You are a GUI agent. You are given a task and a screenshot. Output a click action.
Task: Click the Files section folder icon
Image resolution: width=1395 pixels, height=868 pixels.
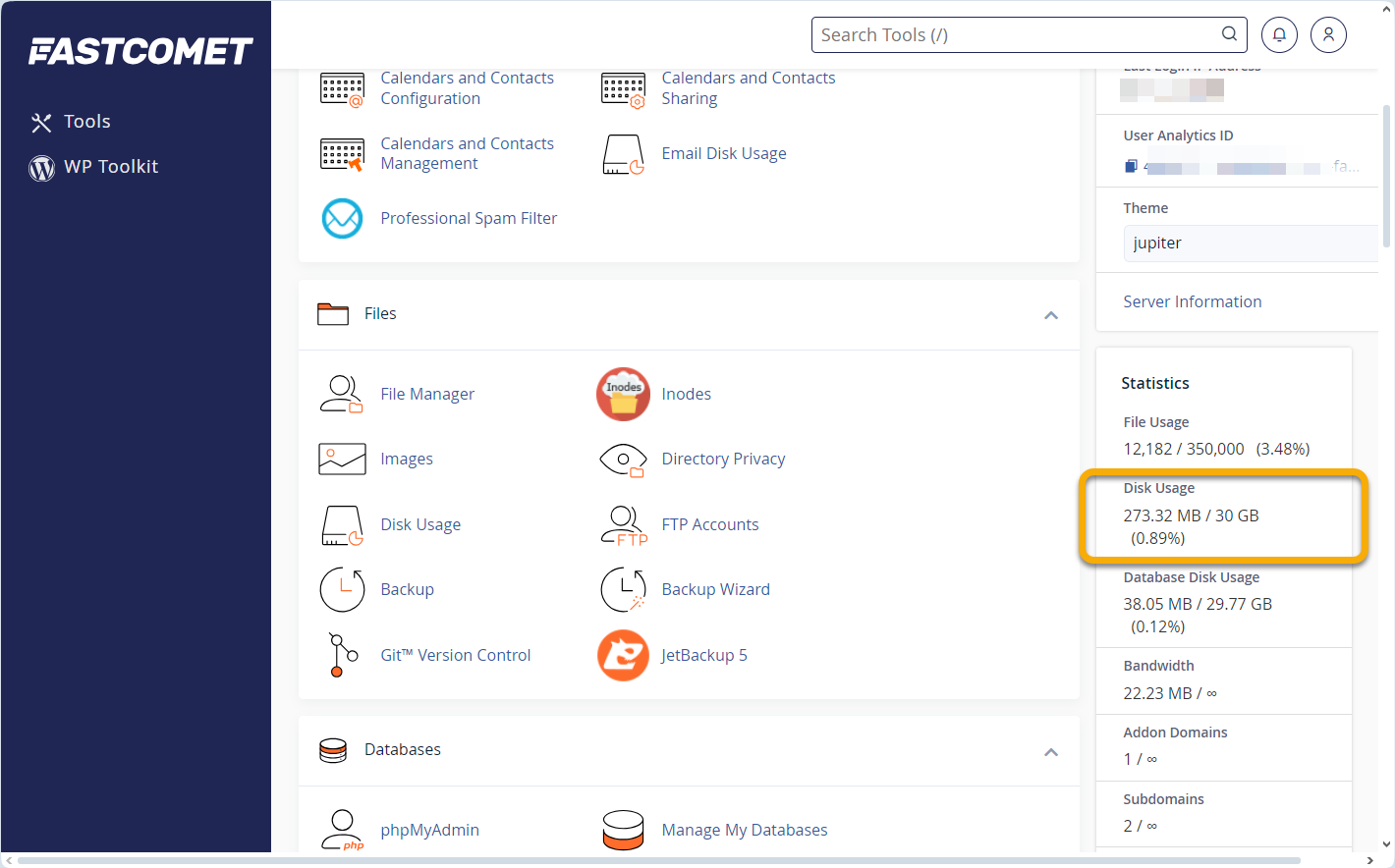click(x=333, y=314)
